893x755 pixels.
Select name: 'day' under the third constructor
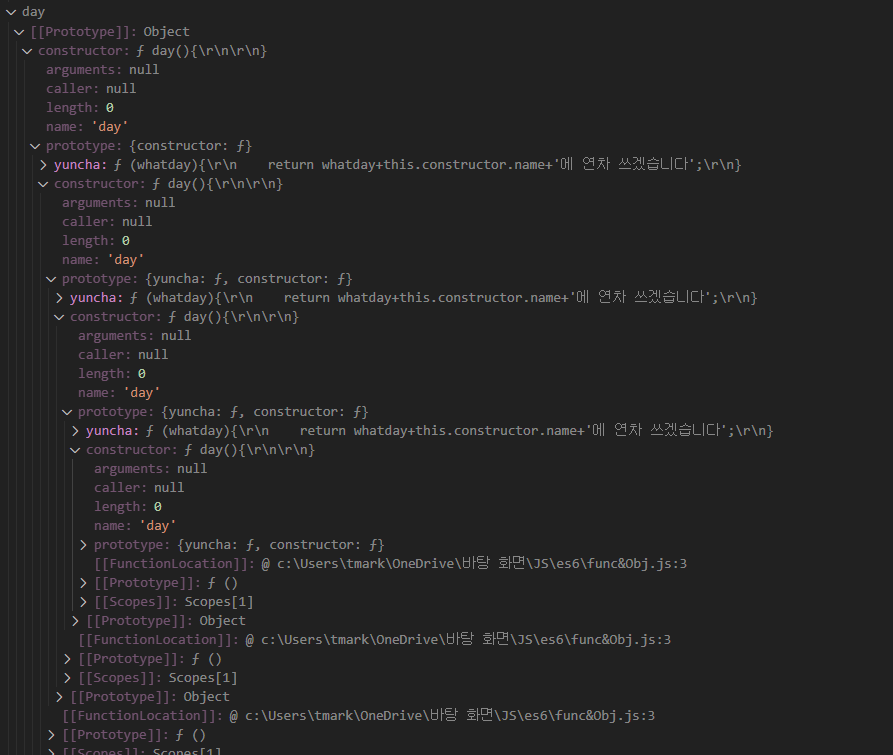click(x=119, y=393)
